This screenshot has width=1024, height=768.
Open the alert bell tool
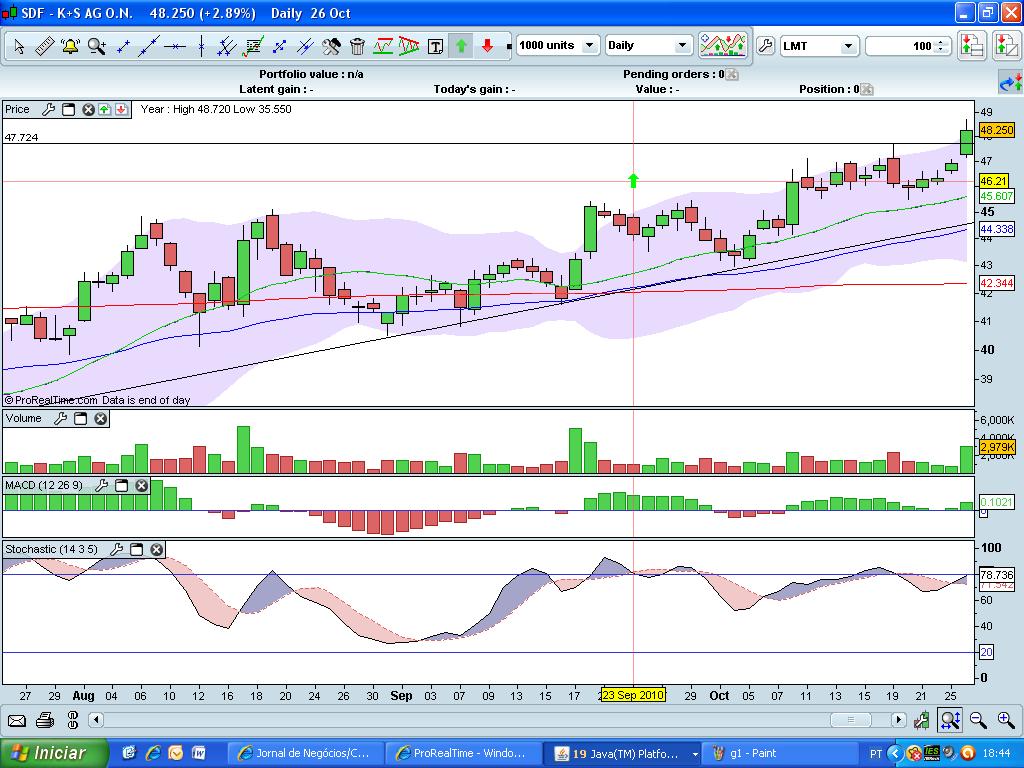pos(70,46)
